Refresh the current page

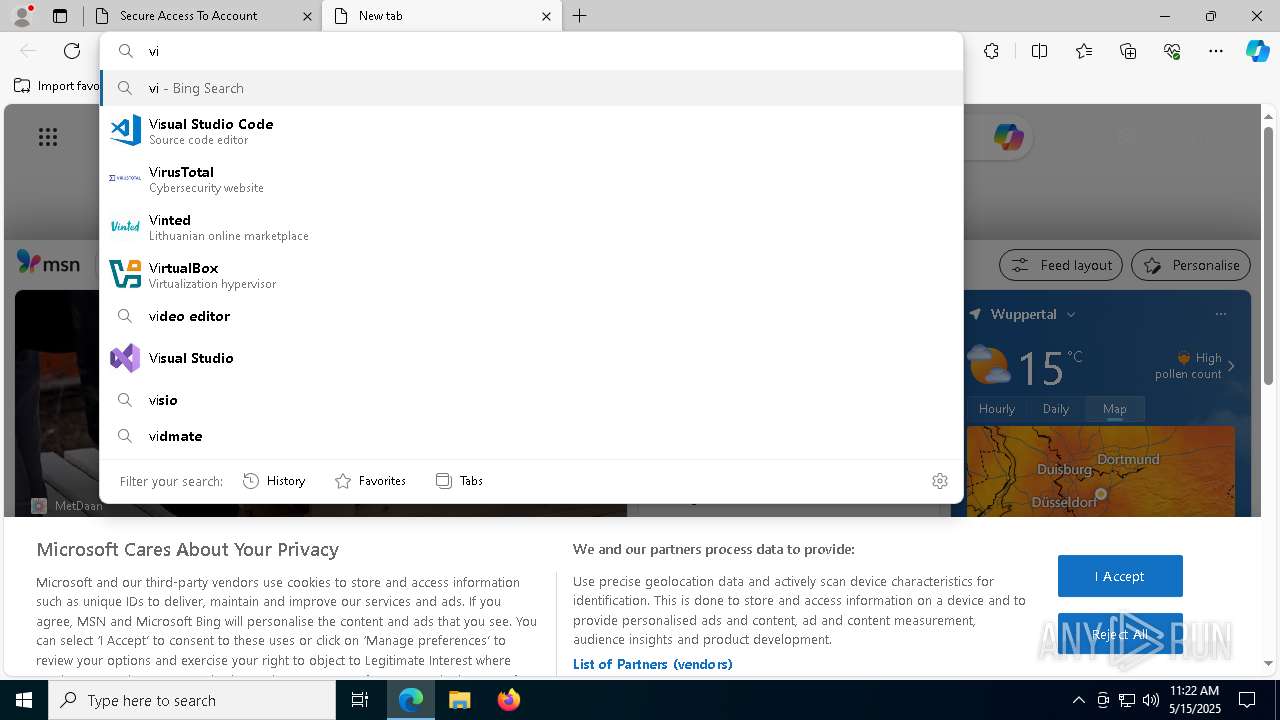pos(72,51)
